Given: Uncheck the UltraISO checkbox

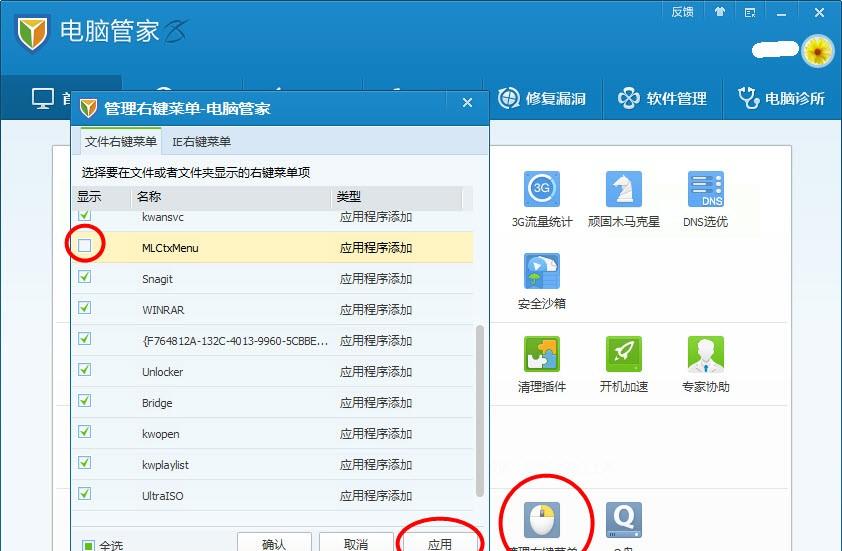Looking at the screenshot, I should pyautogui.click(x=84, y=494).
